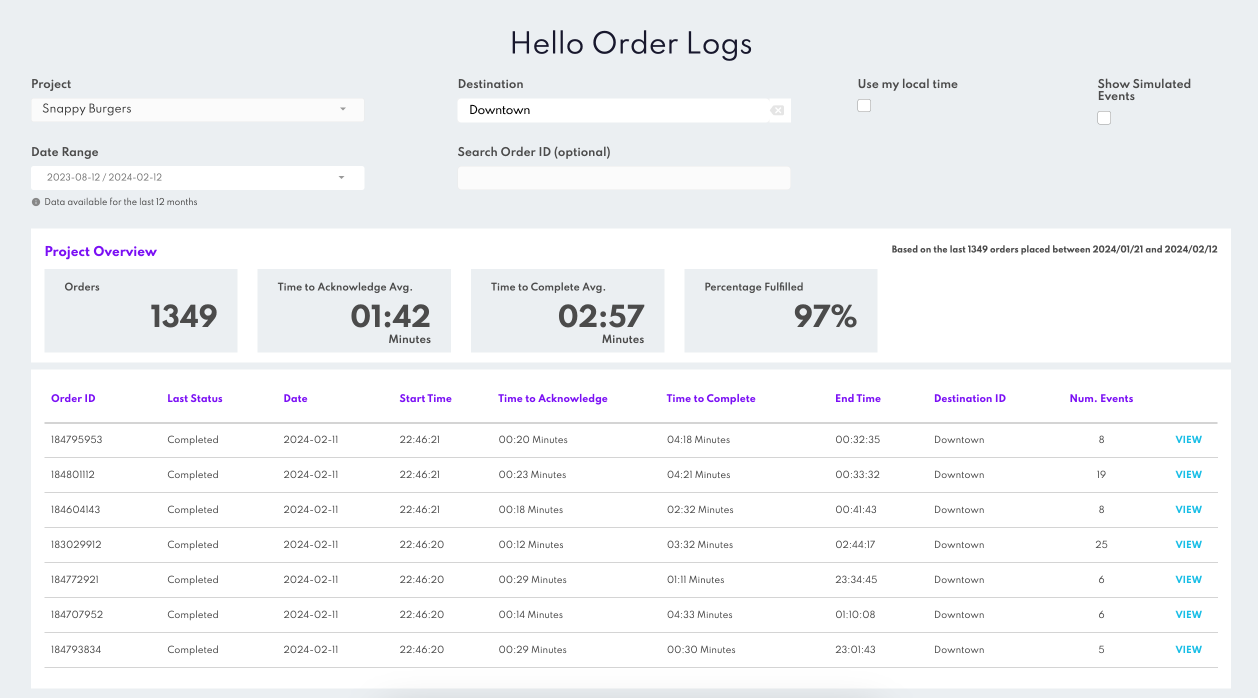
Task: Click end time 01:10:08 cell
Action: pos(855,615)
